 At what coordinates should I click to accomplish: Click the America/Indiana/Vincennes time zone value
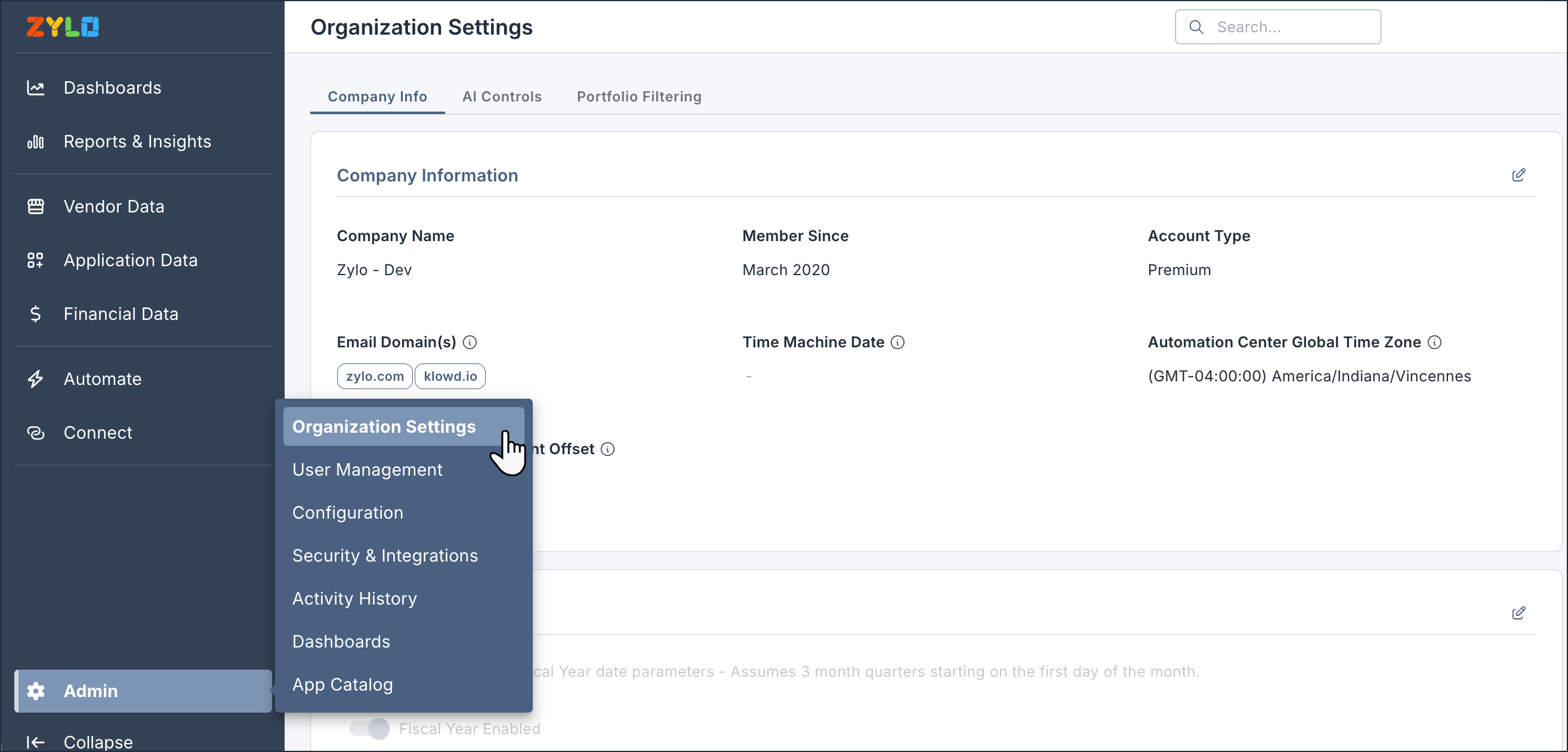coord(1309,377)
